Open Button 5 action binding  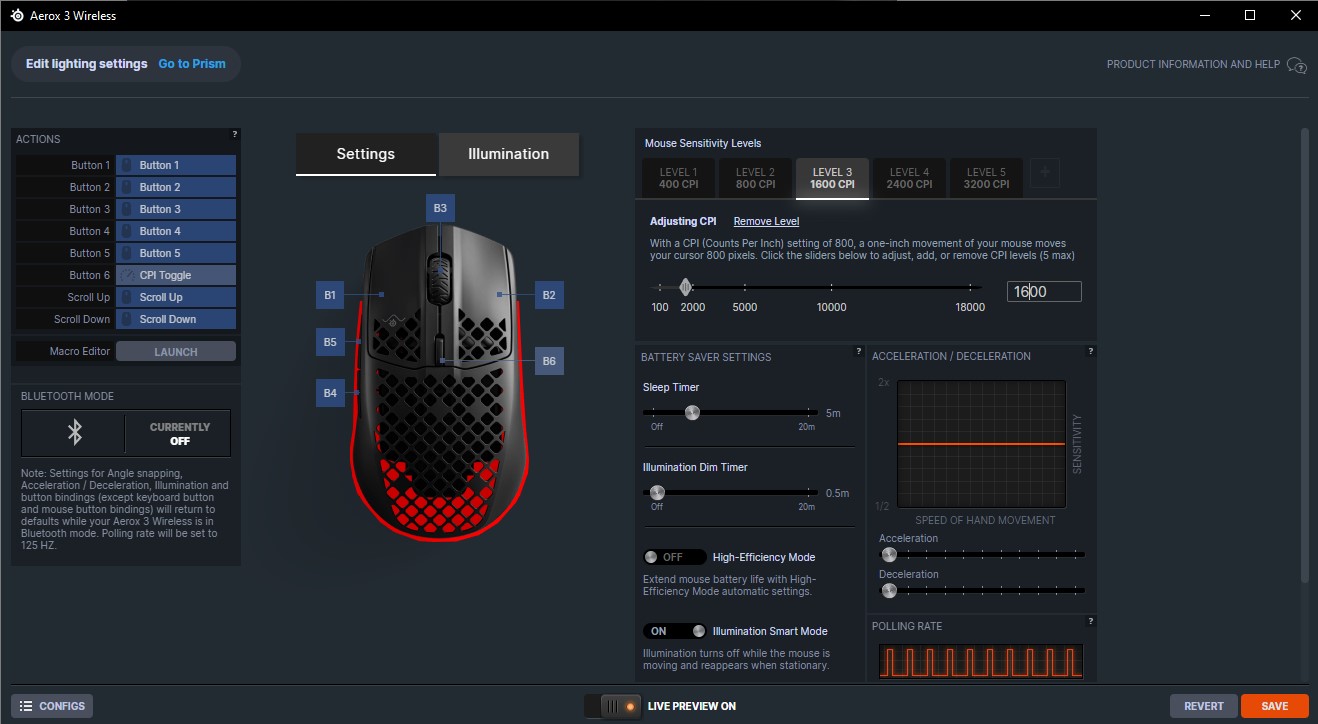176,253
